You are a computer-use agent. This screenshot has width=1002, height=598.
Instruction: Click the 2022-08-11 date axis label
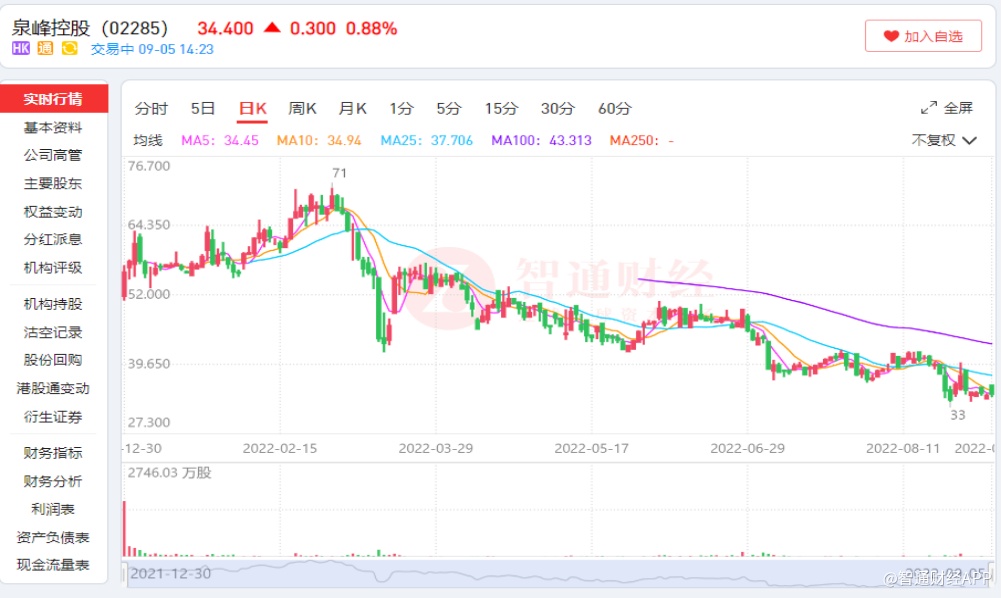(903, 448)
